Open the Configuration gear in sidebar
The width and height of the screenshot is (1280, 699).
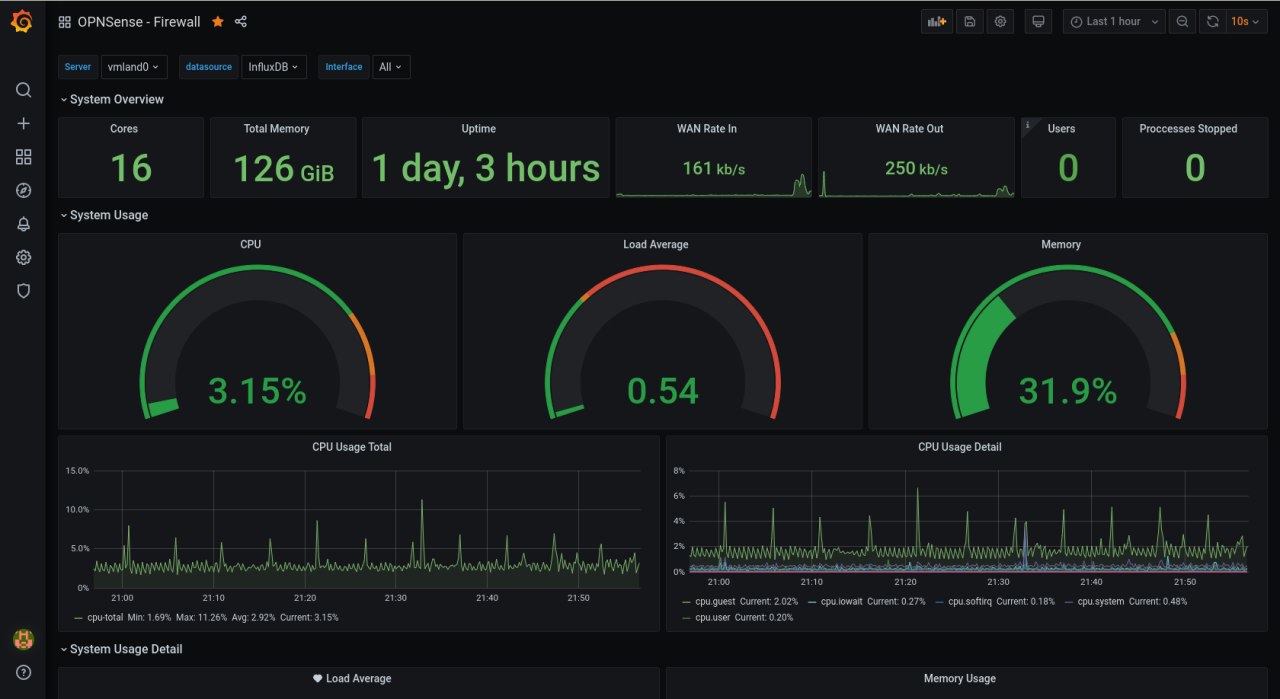(x=23, y=257)
